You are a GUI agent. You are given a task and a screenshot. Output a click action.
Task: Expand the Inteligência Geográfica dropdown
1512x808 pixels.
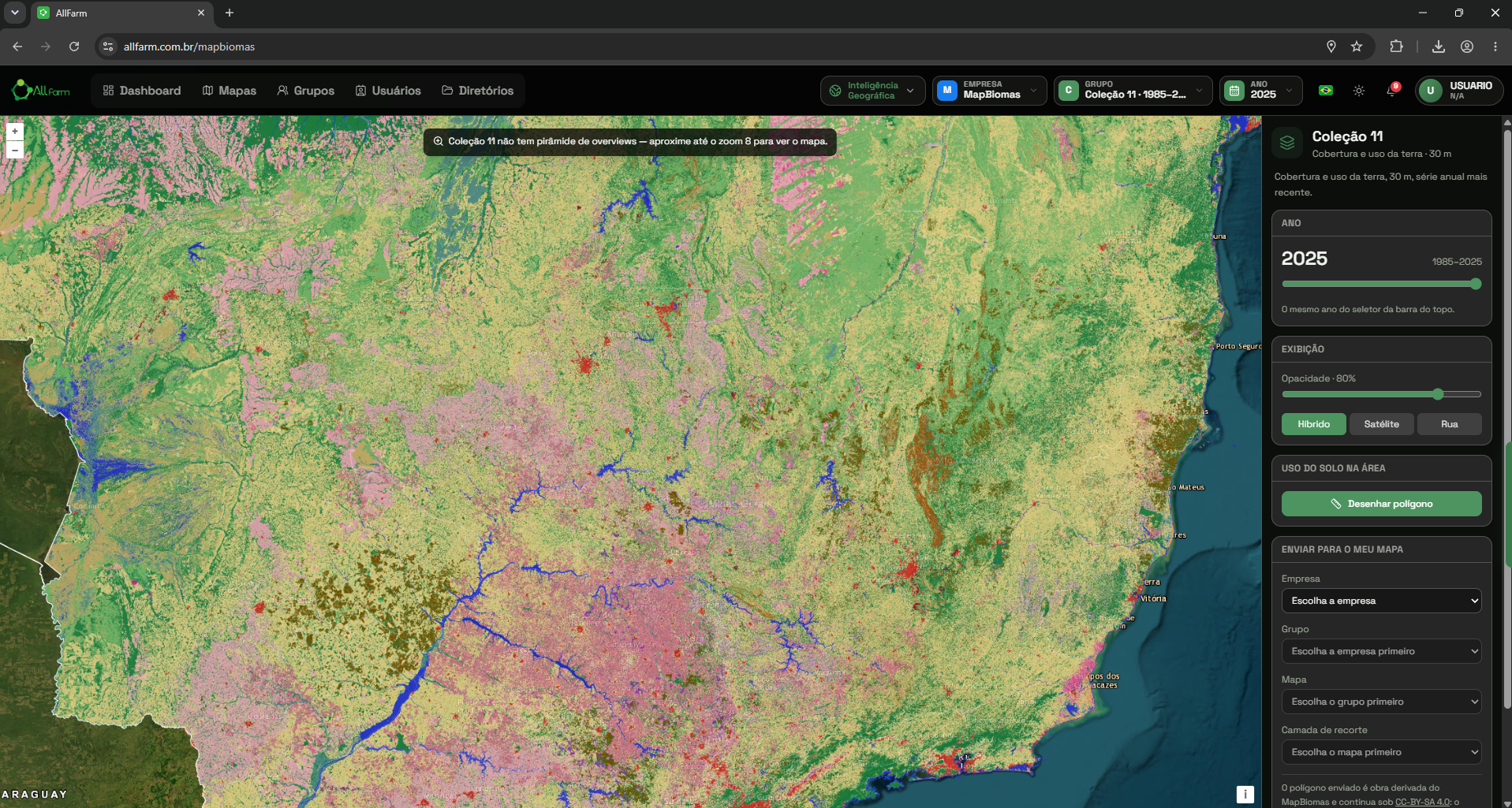click(x=872, y=91)
